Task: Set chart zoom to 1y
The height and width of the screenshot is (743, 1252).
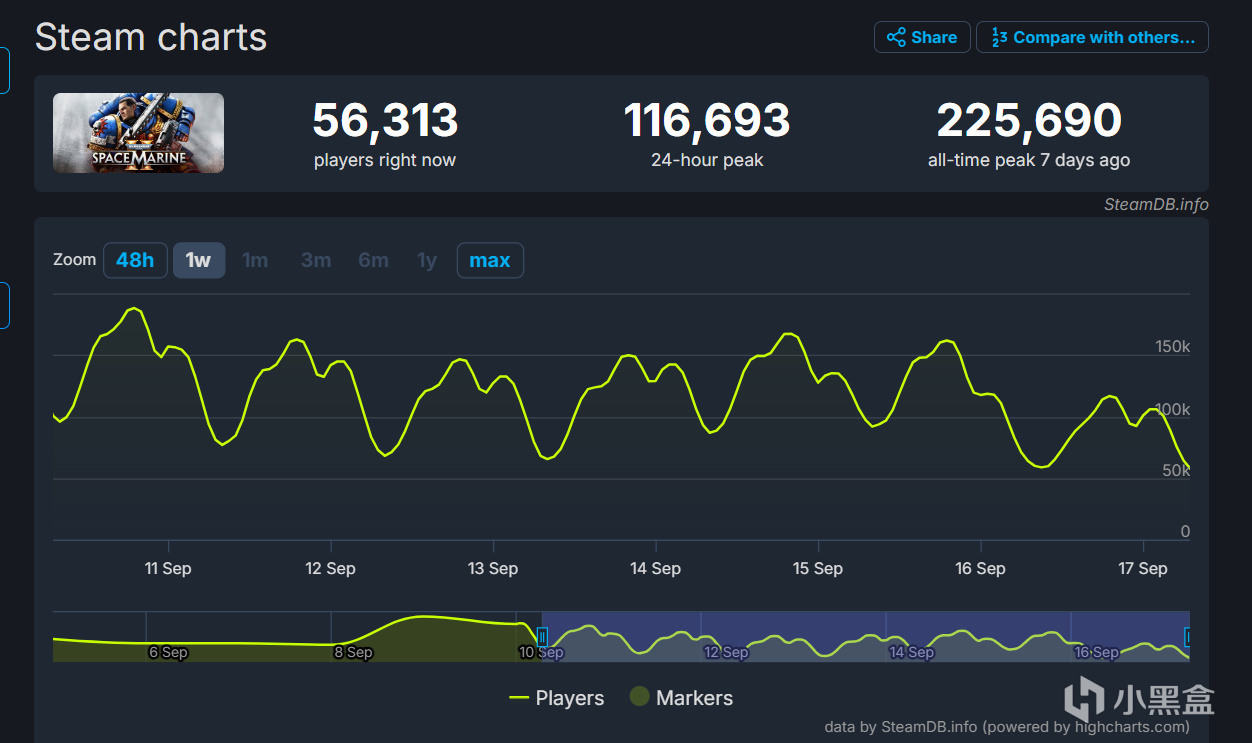Action: point(427,260)
